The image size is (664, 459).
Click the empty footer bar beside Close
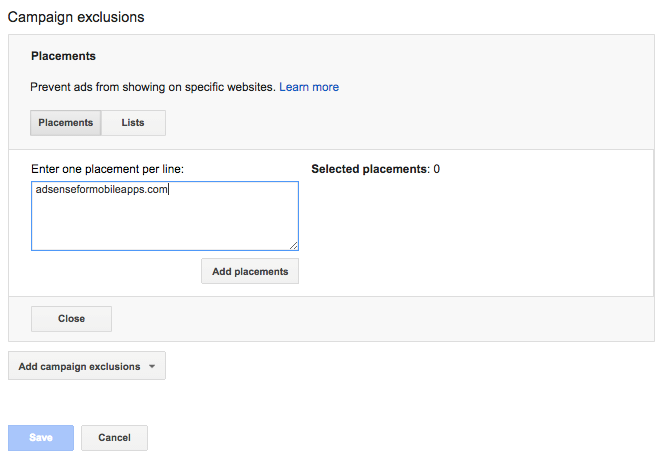[x=380, y=319]
